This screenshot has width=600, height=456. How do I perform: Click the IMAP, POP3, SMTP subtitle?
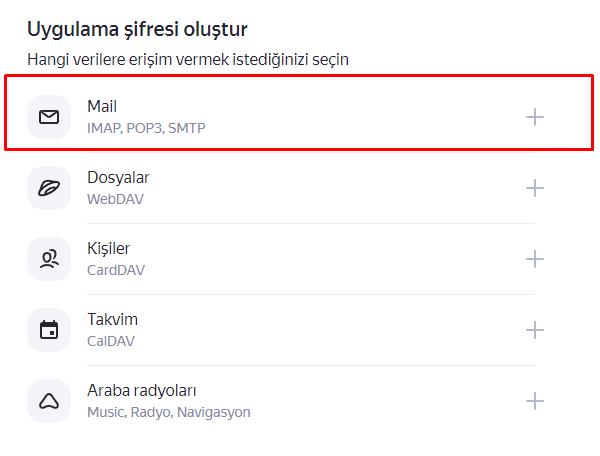click(146, 128)
